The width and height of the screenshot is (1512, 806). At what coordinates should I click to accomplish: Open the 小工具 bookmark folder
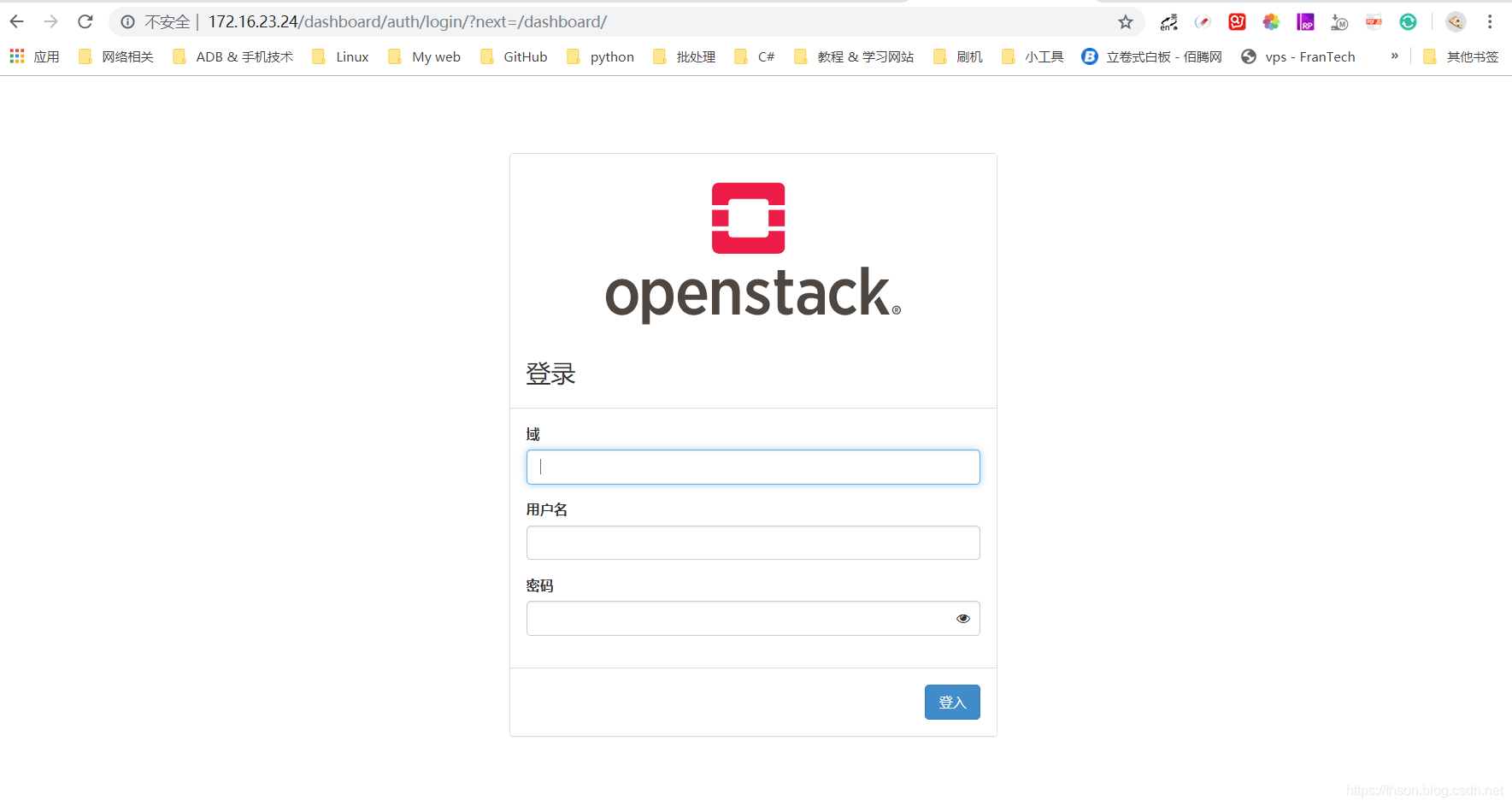(1033, 56)
